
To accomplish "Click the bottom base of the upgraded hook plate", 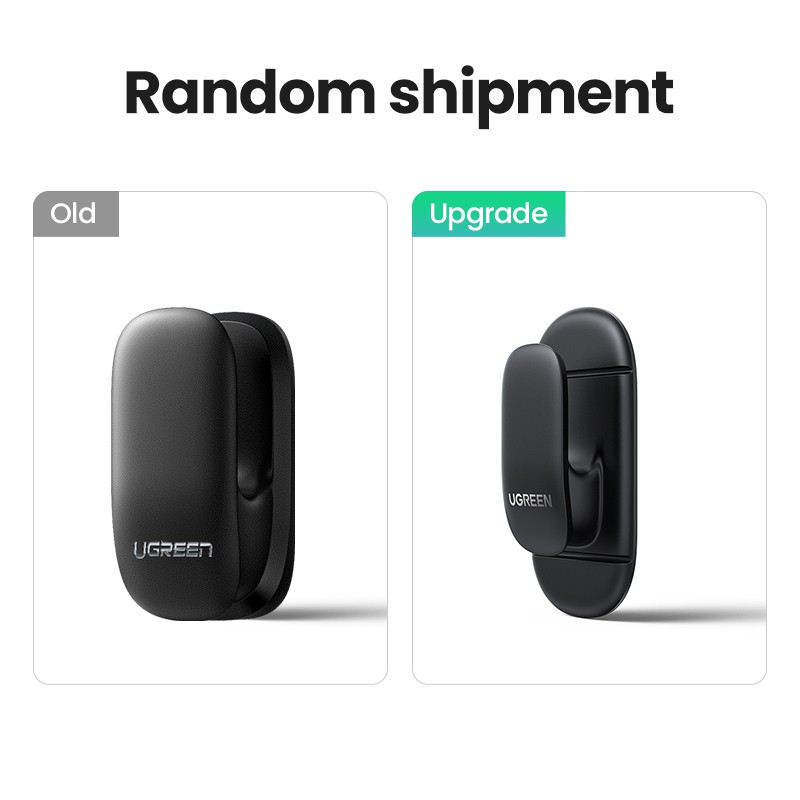I will pyautogui.click(x=582, y=587).
